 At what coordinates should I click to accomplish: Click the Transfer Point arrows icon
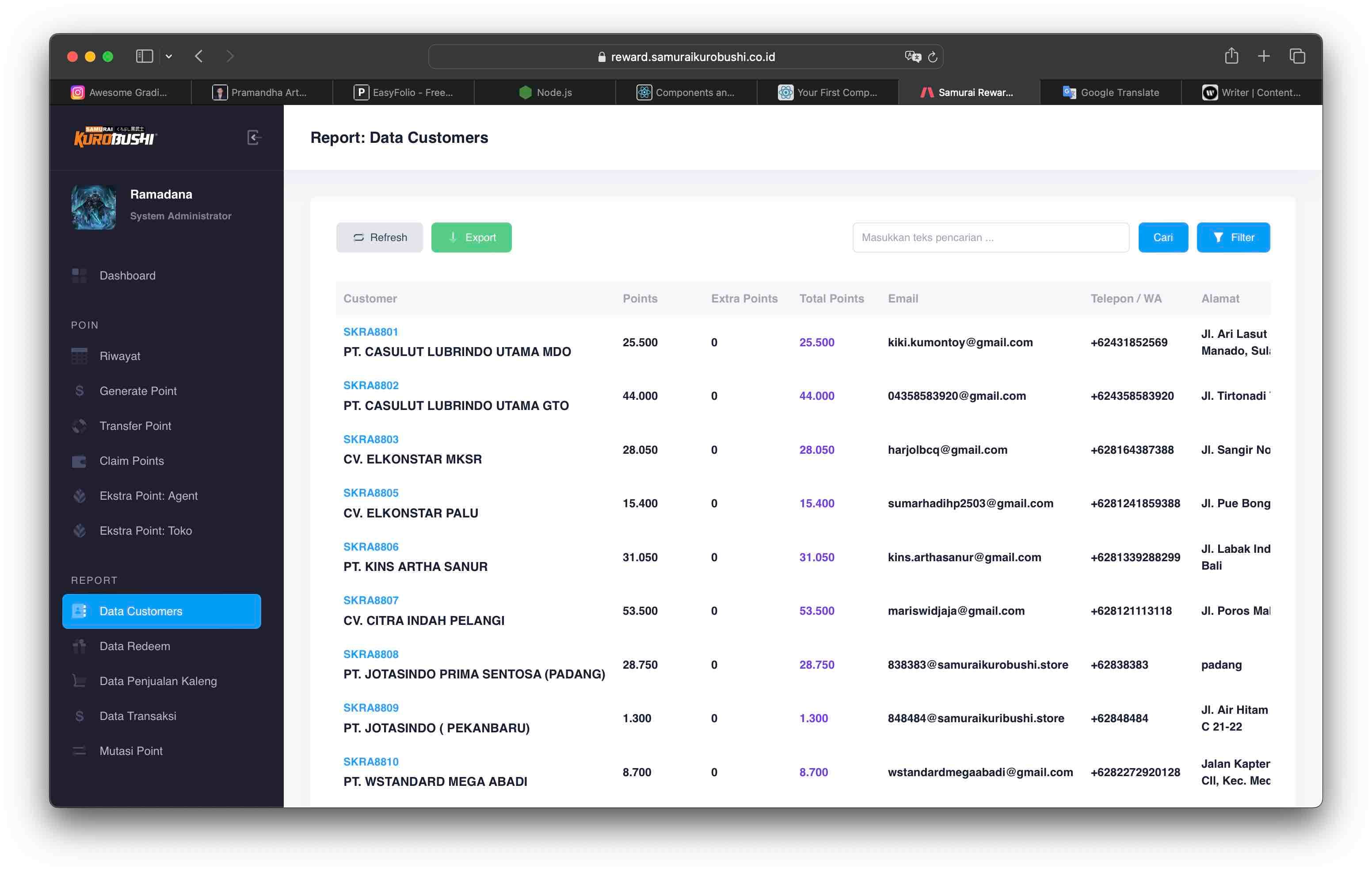point(79,426)
